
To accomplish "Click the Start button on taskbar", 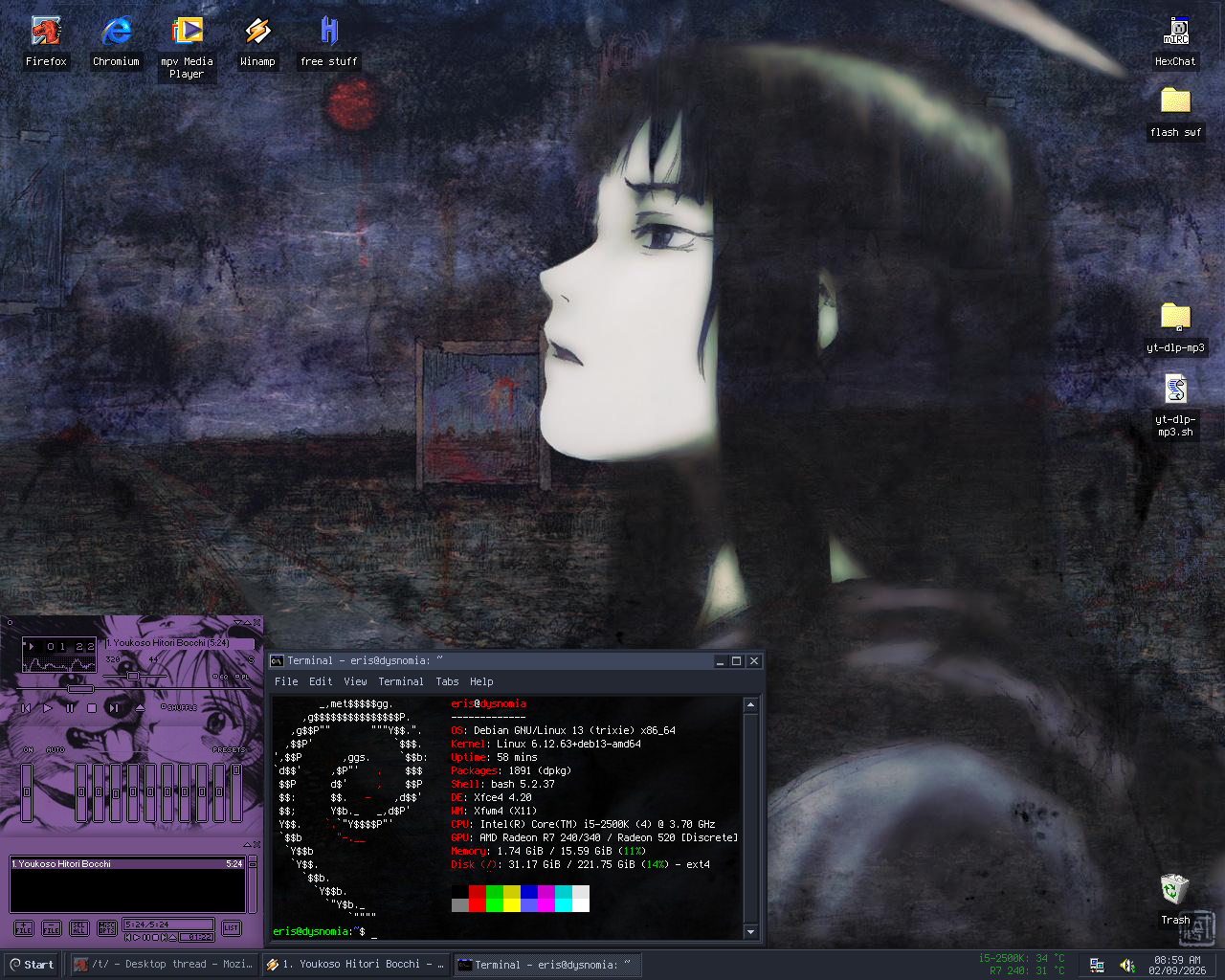I will (32, 965).
